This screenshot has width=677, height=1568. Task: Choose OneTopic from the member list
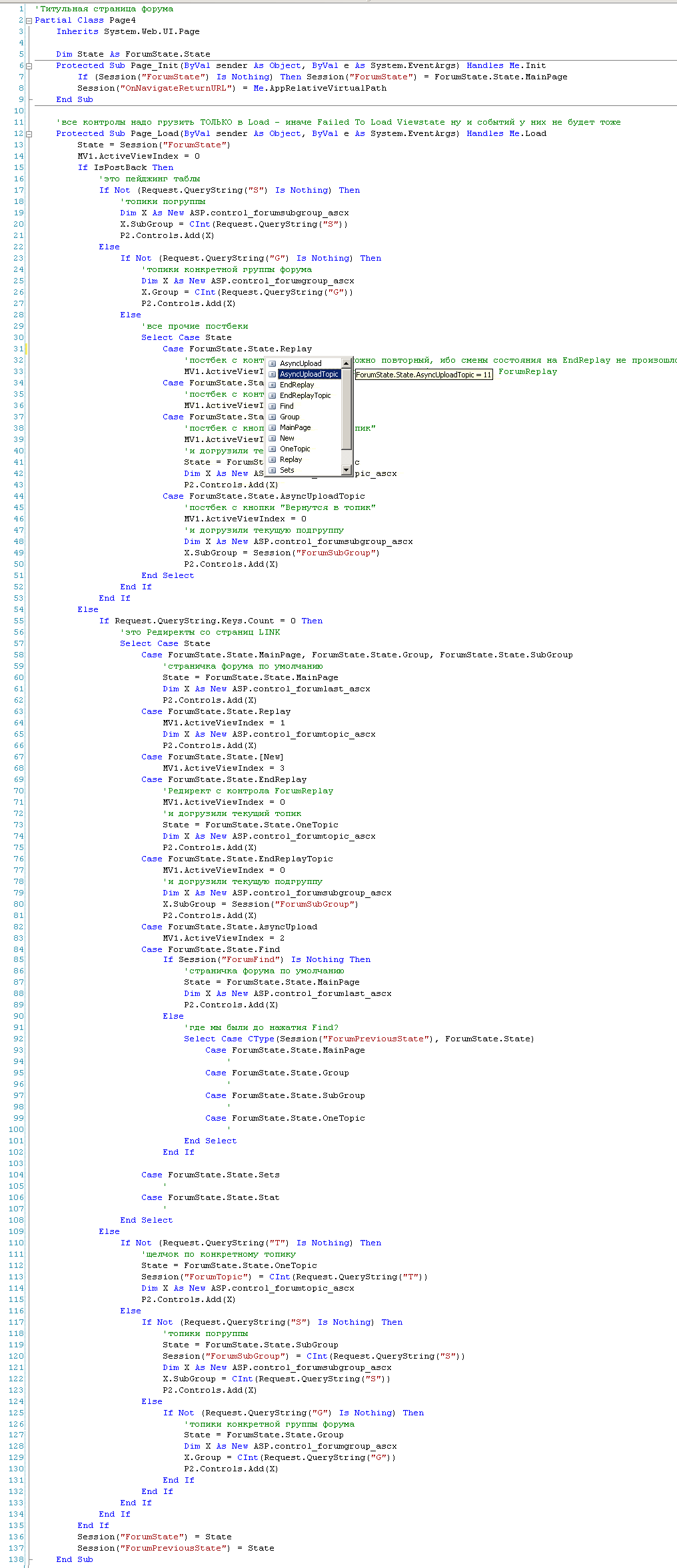[x=295, y=449]
